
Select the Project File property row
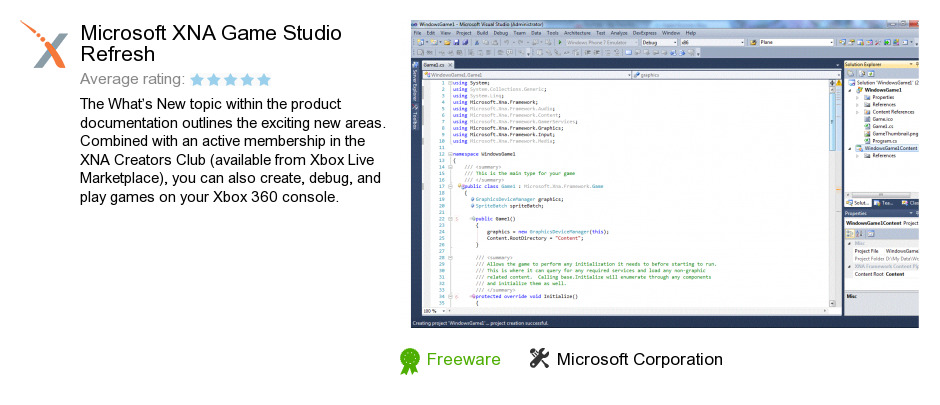[881, 251]
